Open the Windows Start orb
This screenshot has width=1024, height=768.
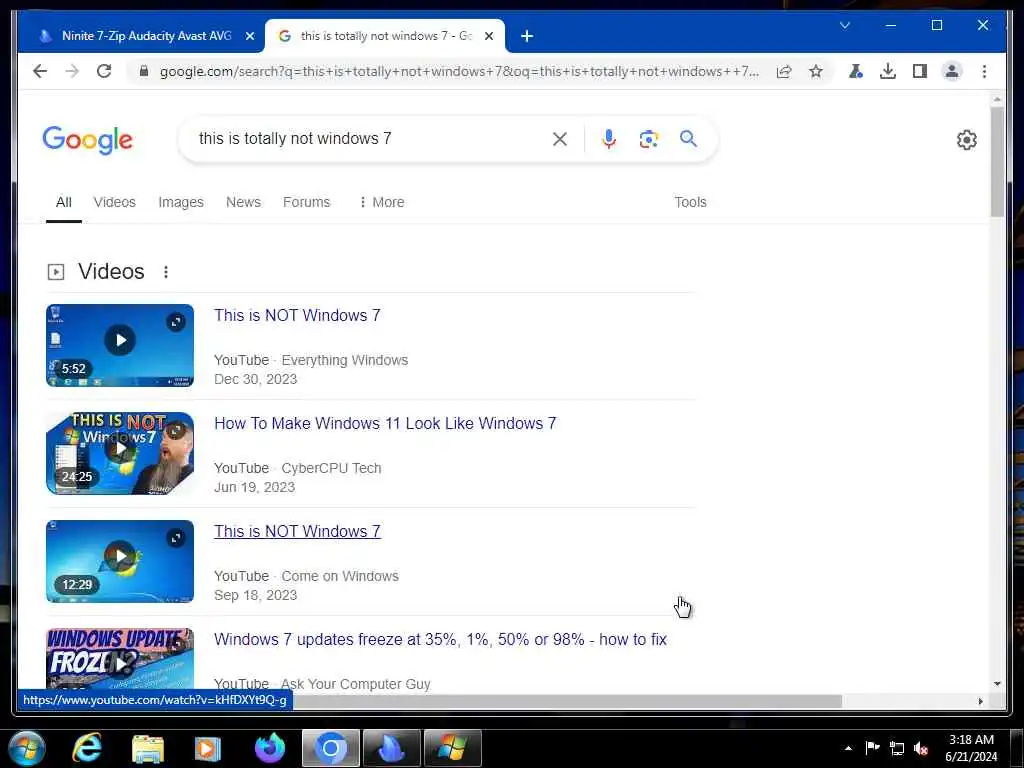(27, 748)
